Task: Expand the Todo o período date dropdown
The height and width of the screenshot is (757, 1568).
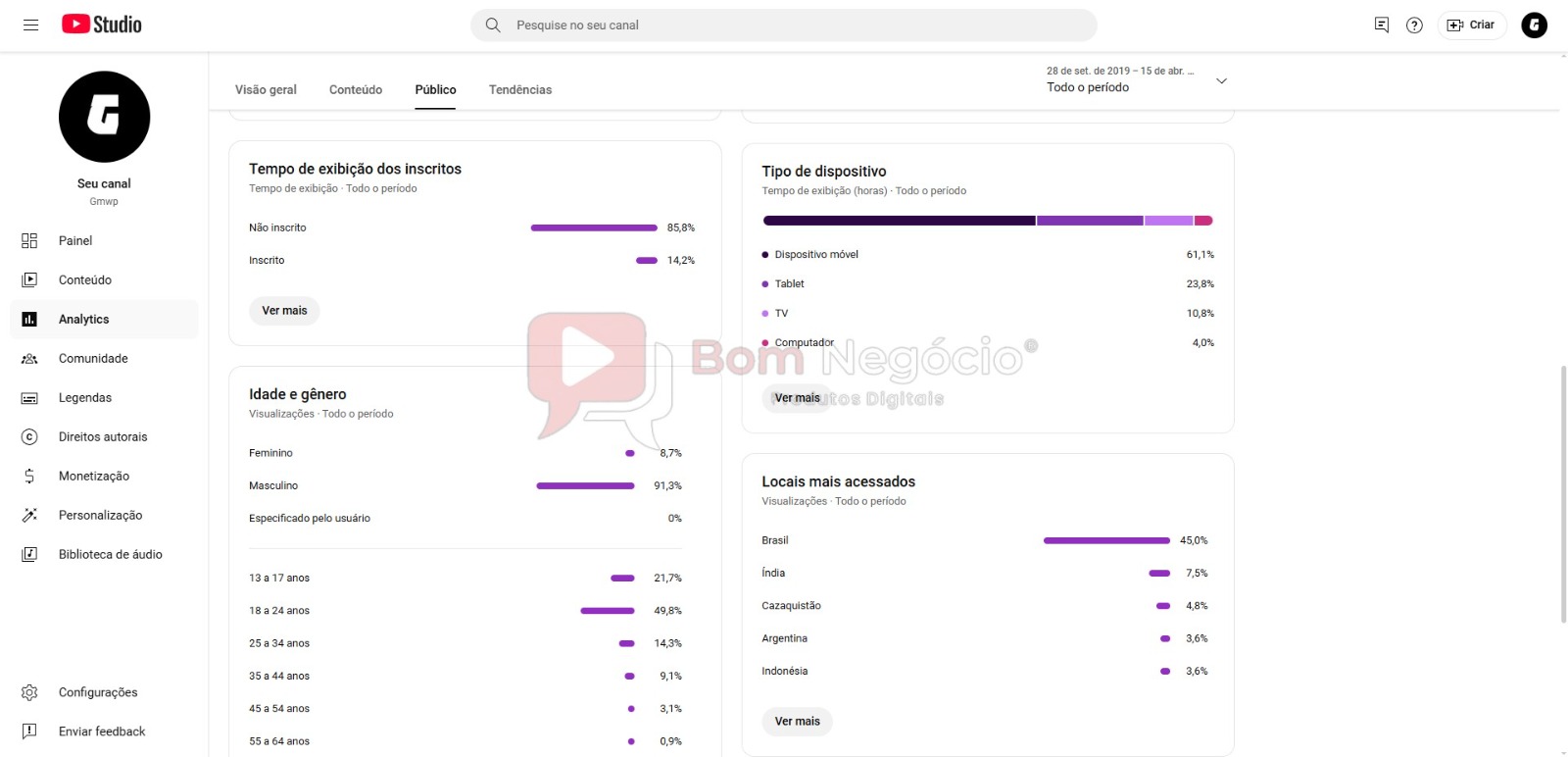Action: pyautogui.click(x=1221, y=80)
